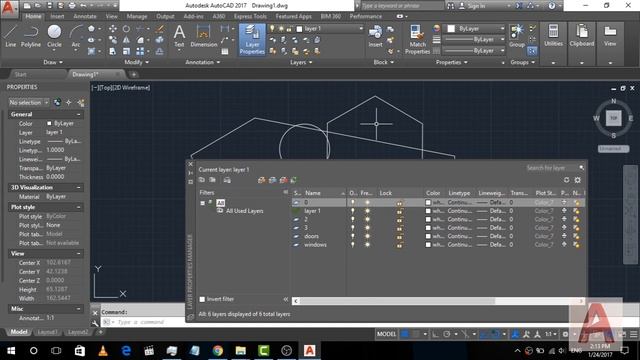Viewport: 640px width, 360px height.
Task: Open the Output ribbon tab
Action: [x=165, y=16]
